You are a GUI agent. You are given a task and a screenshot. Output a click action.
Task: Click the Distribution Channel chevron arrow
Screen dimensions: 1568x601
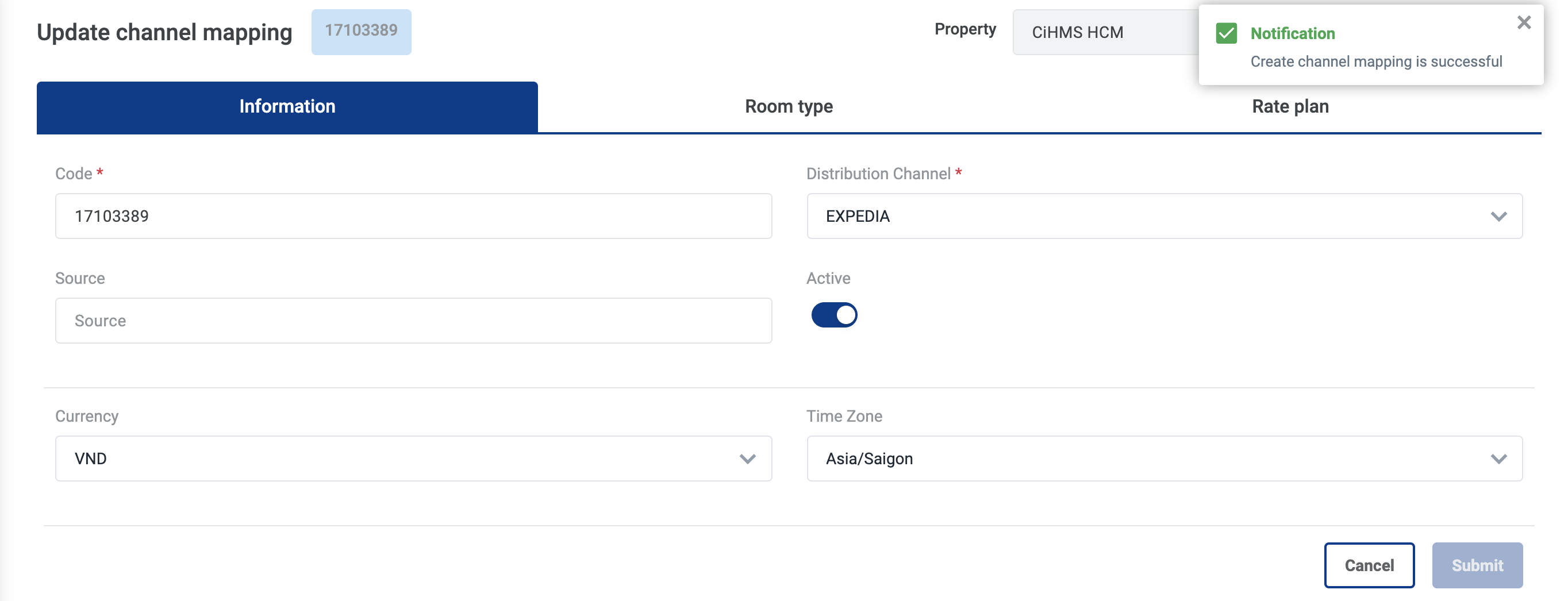coord(1498,217)
